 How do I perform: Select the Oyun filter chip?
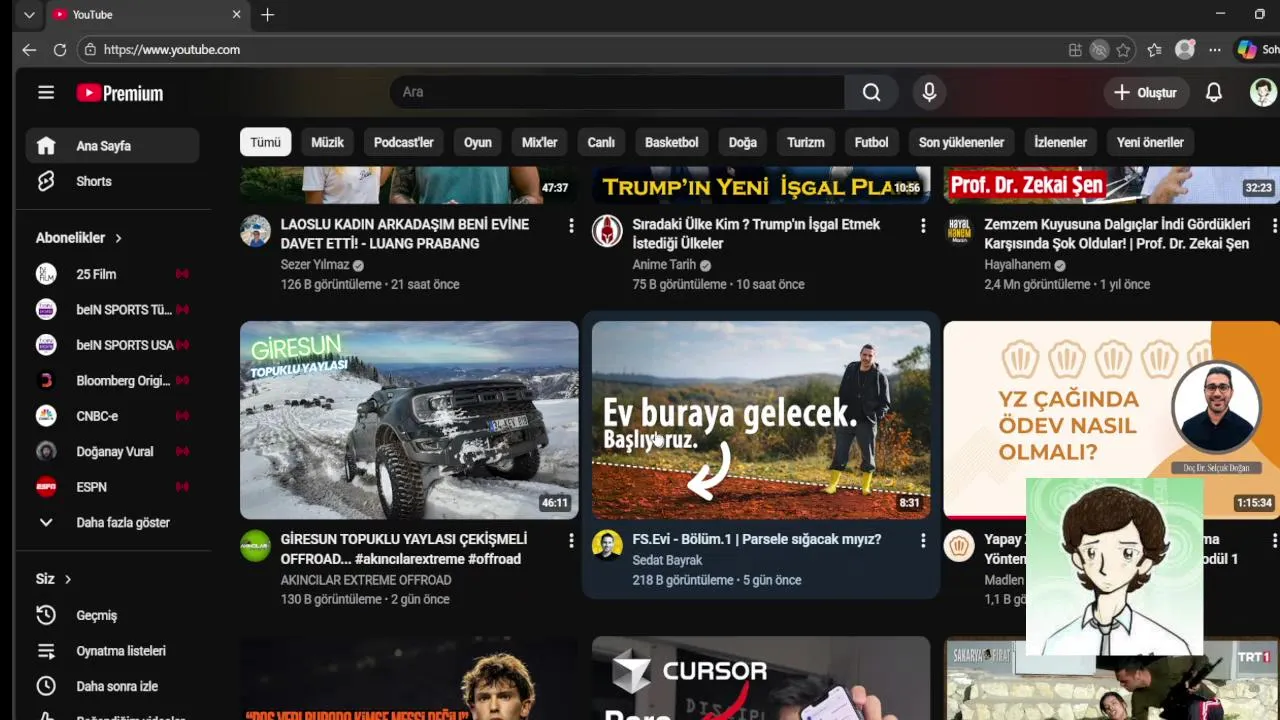[478, 142]
